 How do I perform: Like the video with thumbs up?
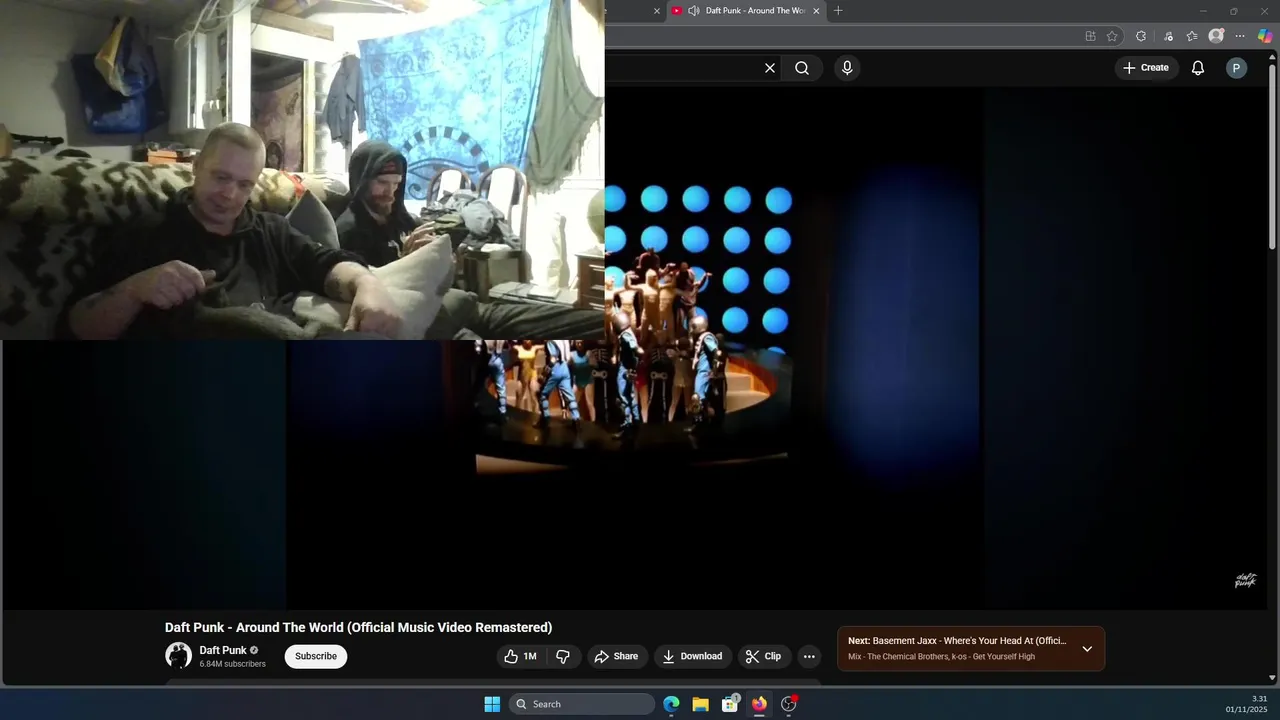[x=521, y=657]
